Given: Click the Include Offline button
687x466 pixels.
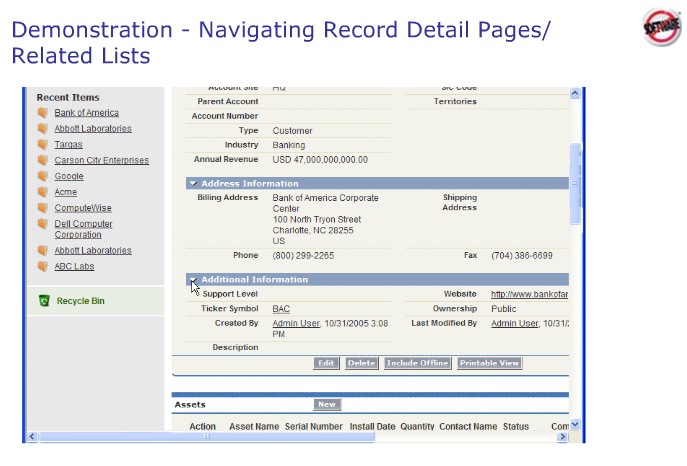Looking at the screenshot, I should point(417,363).
